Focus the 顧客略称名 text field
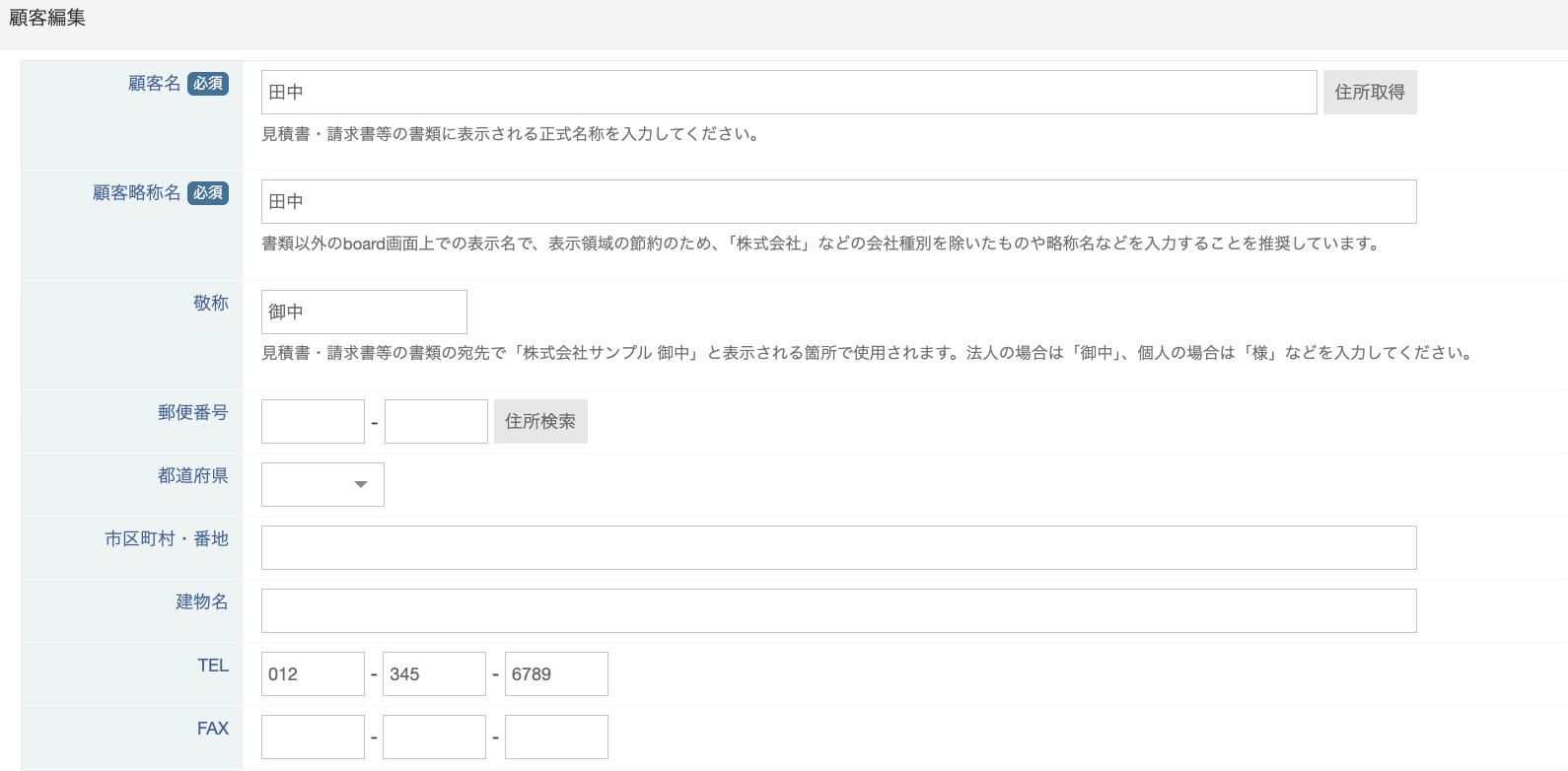This screenshot has height=771, width=1568. tap(838, 201)
